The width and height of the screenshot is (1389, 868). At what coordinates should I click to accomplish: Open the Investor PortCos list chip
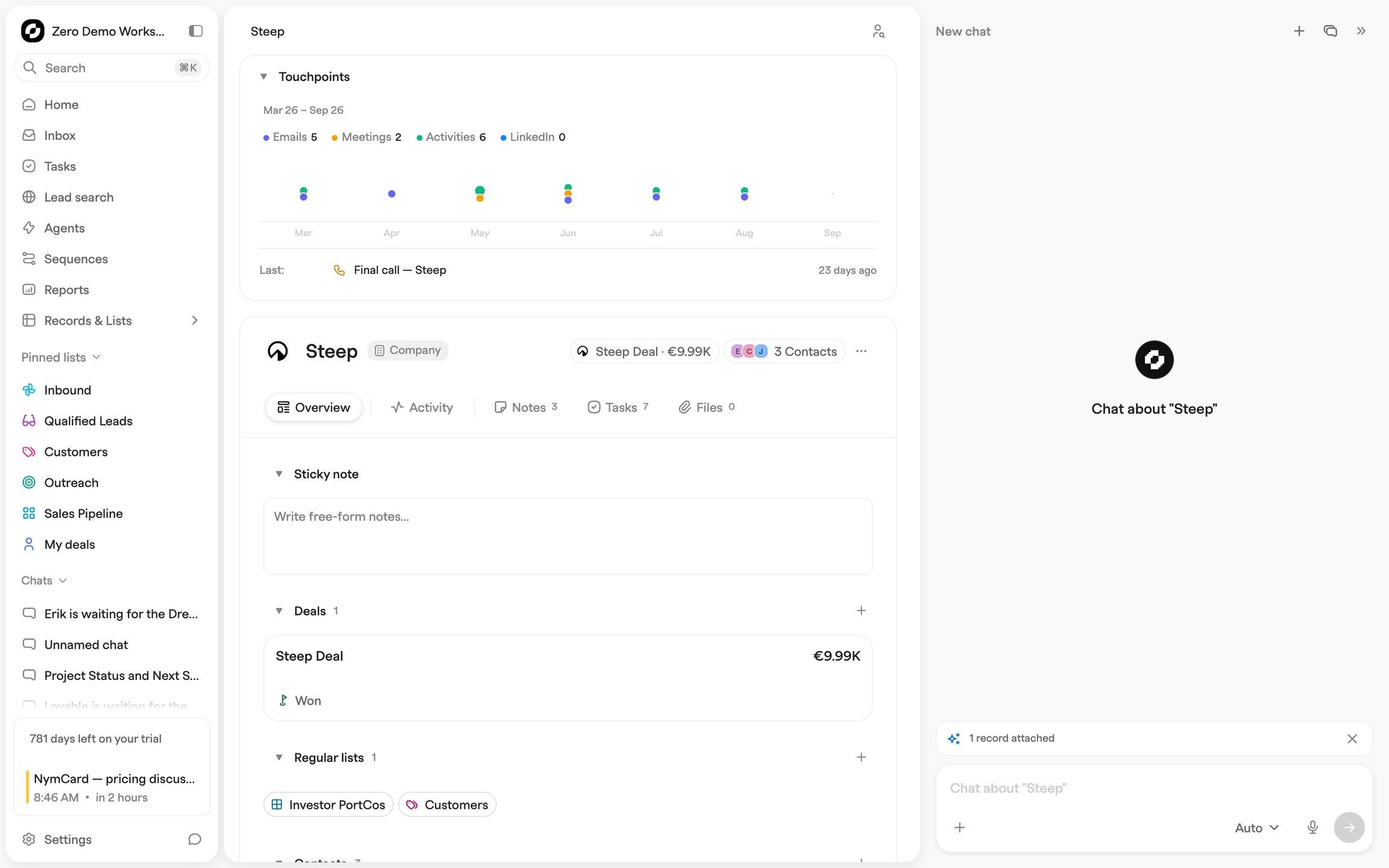(x=328, y=804)
